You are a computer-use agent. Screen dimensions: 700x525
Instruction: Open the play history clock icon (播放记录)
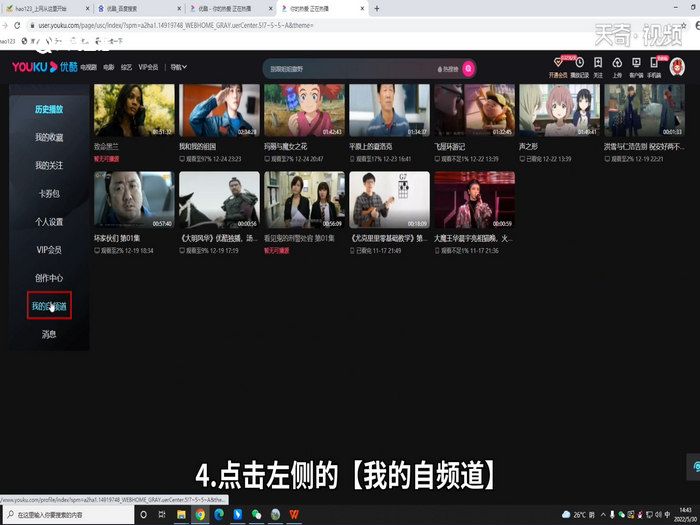click(579, 62)
